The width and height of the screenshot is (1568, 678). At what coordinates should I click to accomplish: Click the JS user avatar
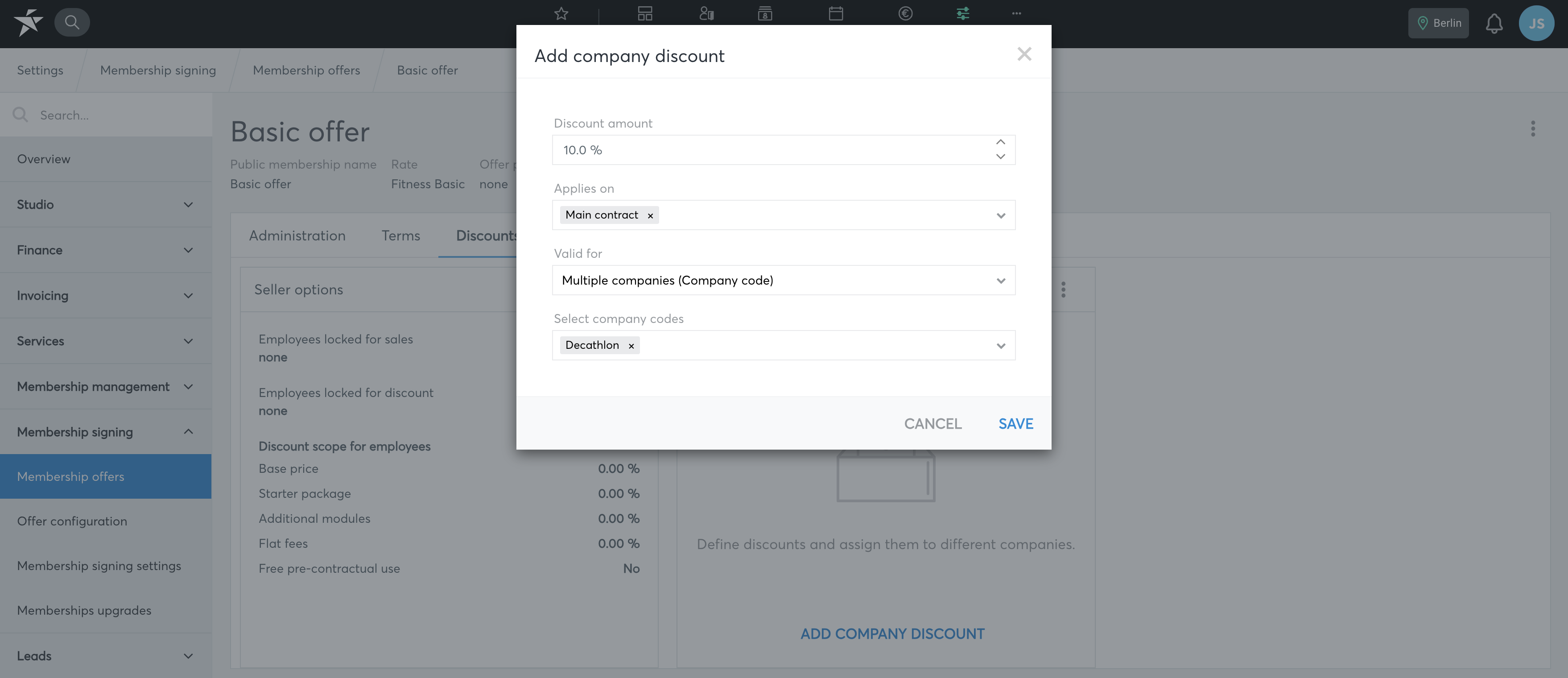pyautogui.click(x=1536, y=23)
